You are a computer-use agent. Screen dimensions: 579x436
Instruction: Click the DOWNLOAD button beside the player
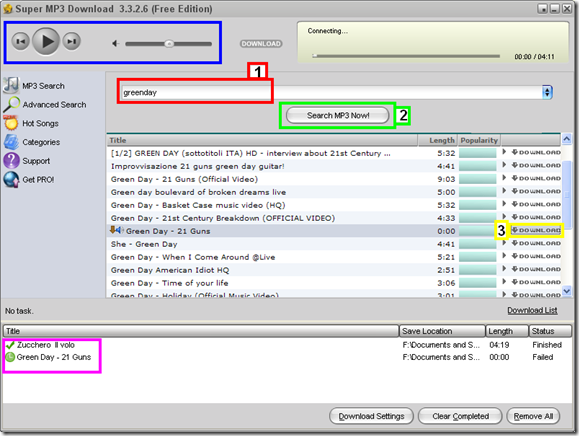coord(261,44)
